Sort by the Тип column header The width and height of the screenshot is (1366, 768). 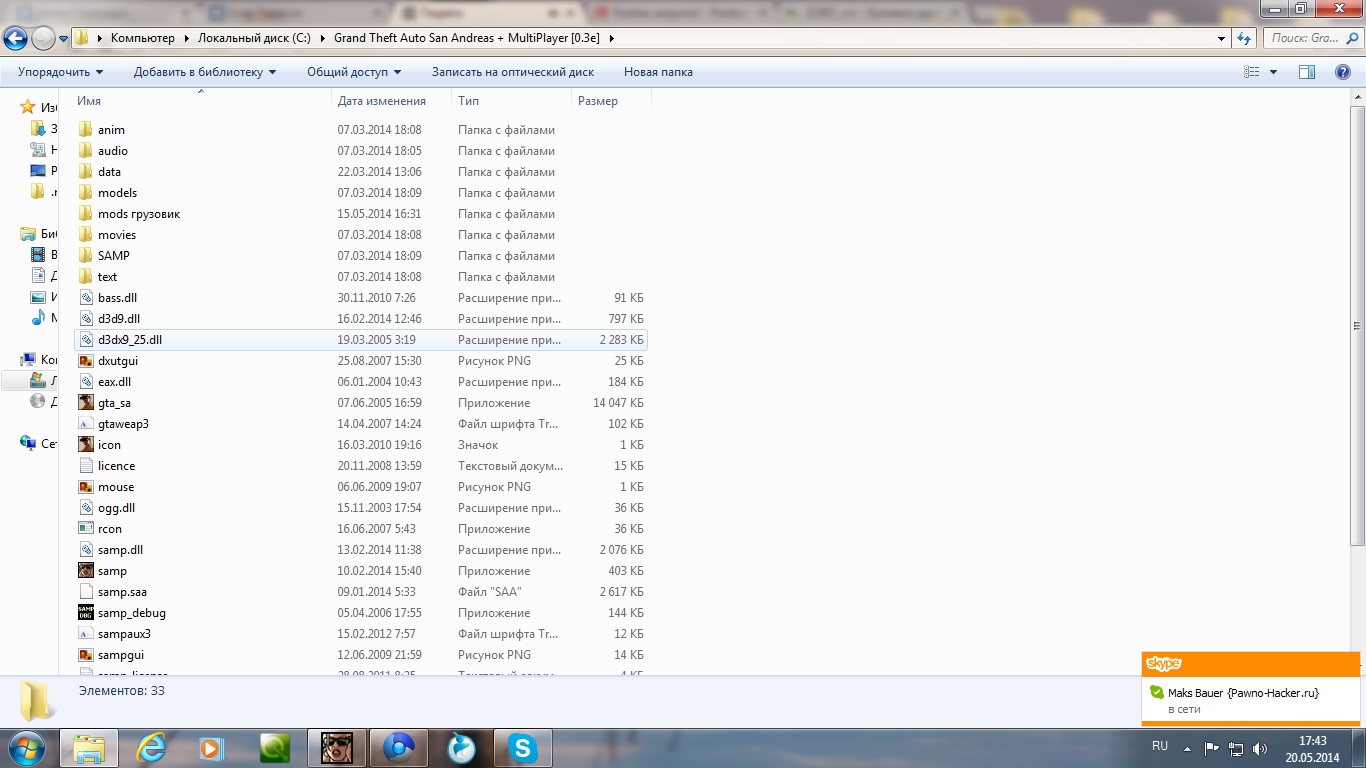468,101
